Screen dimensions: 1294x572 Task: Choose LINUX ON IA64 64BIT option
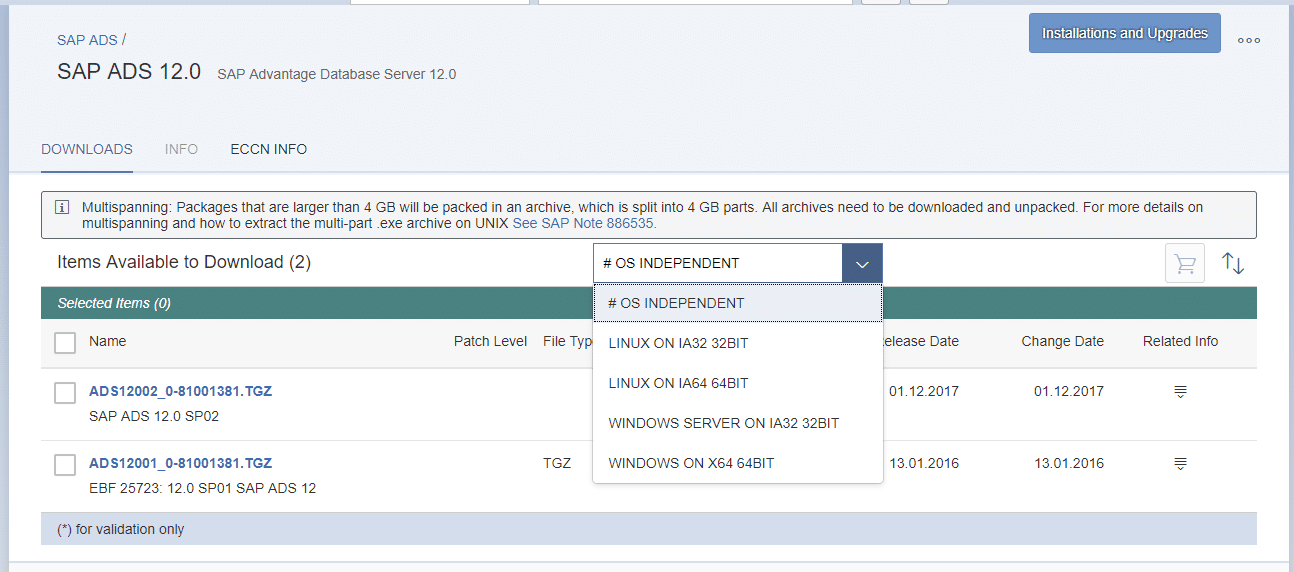[x=738, y=383]
